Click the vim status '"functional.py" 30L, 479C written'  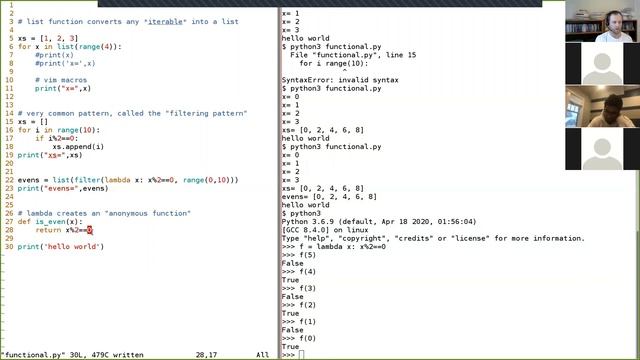tap(72, 355)
